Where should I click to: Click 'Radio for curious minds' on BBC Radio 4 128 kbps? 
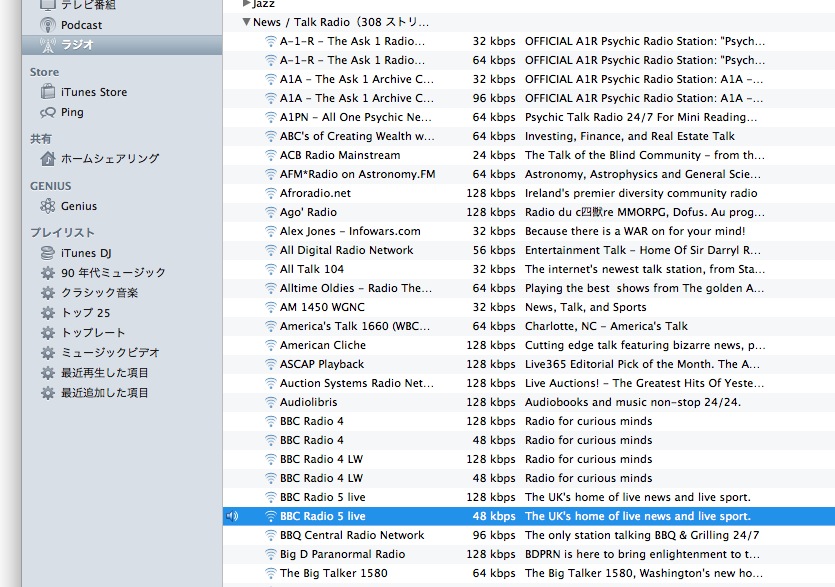[588, 421]
